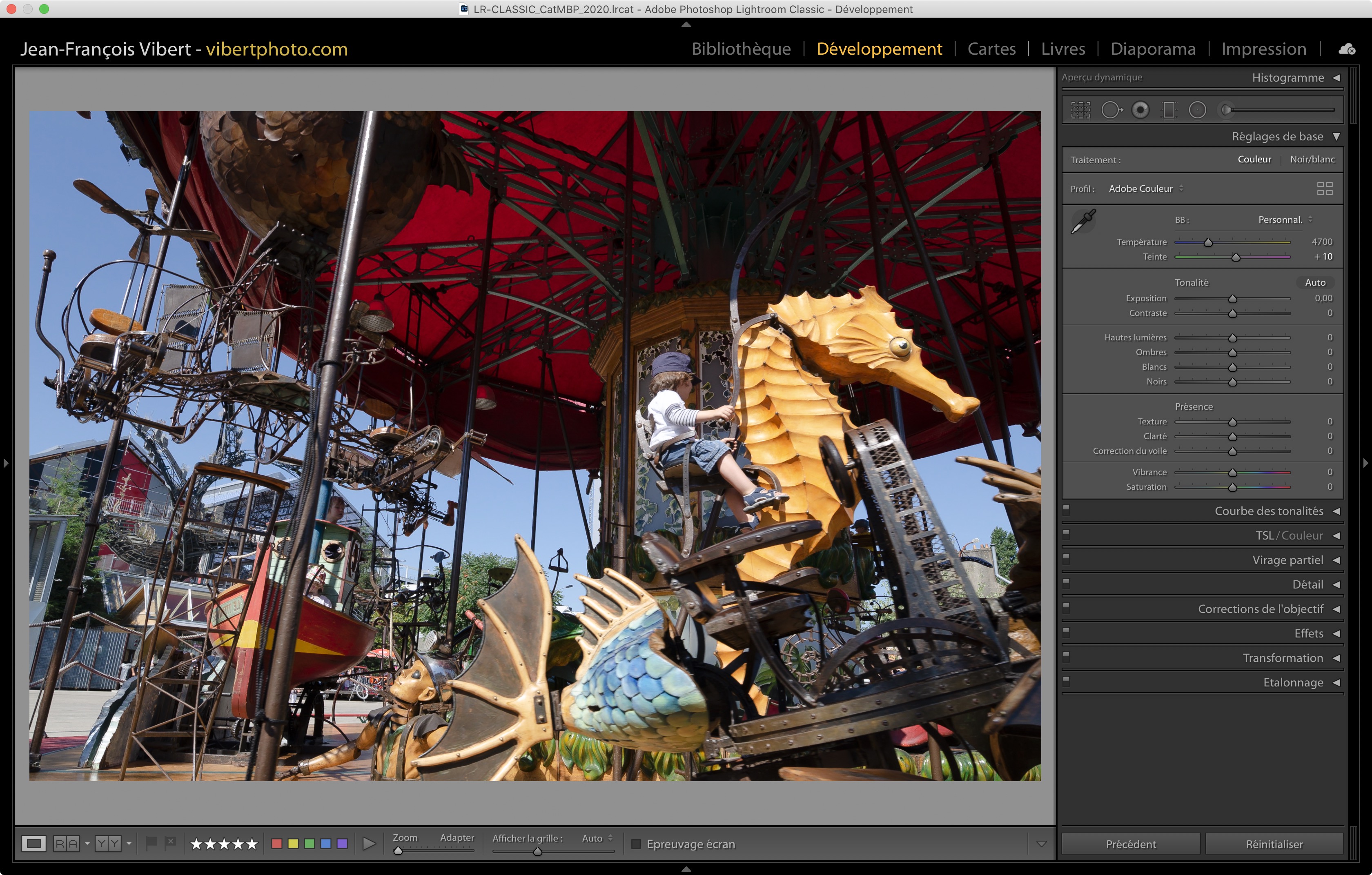The height and width of the screenshot is (875, 1372).
Task: Activate the Spot Removal tool
Action: (x=1111, y=110)
